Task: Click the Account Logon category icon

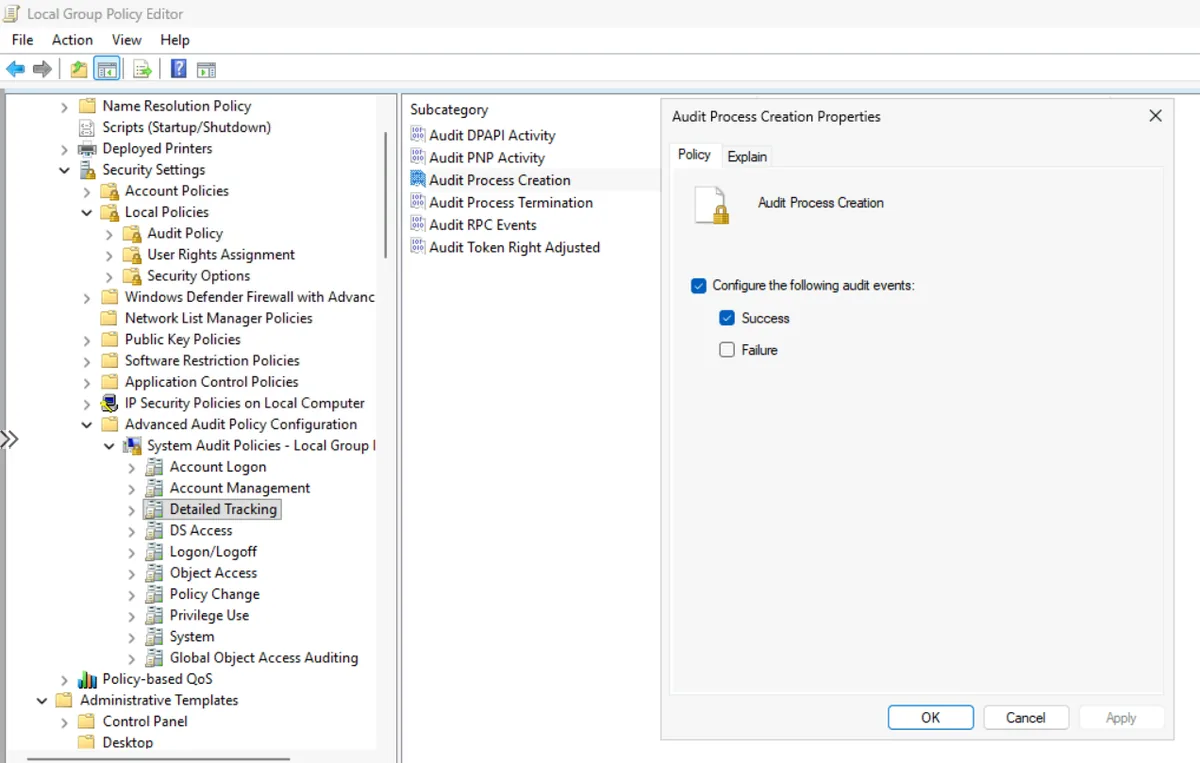Action: point(154,467)
